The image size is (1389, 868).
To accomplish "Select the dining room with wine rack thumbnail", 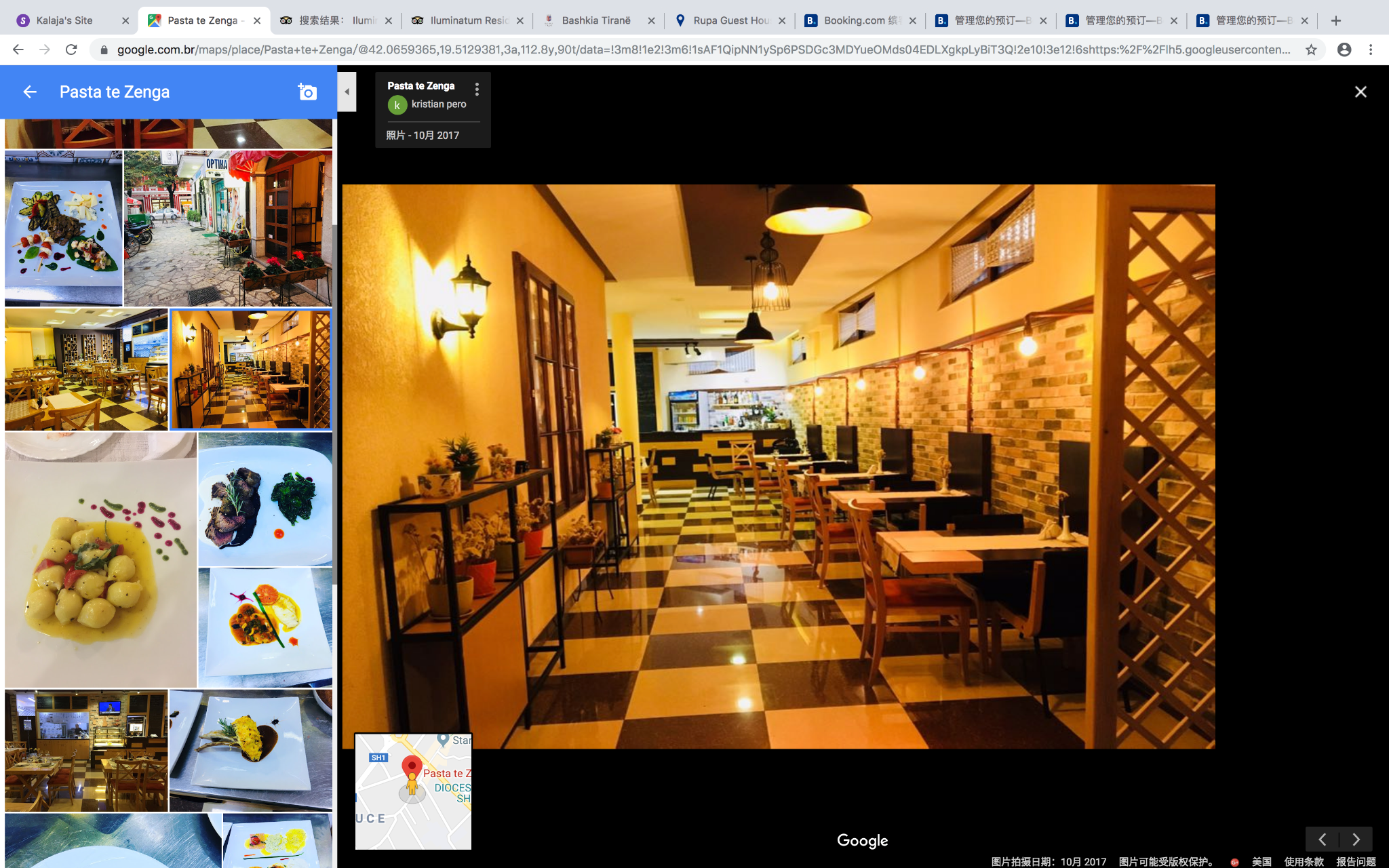I will pyautogui.click(x=86, y=370).
